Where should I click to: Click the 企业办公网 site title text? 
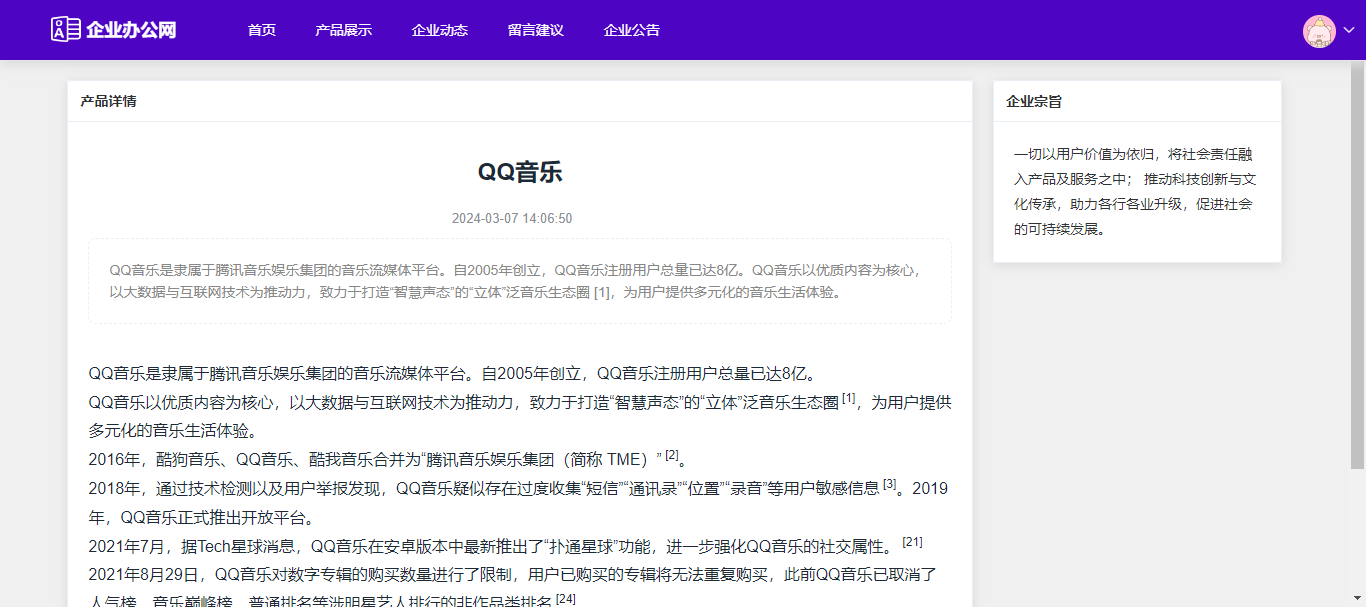(x=131, y=30)
